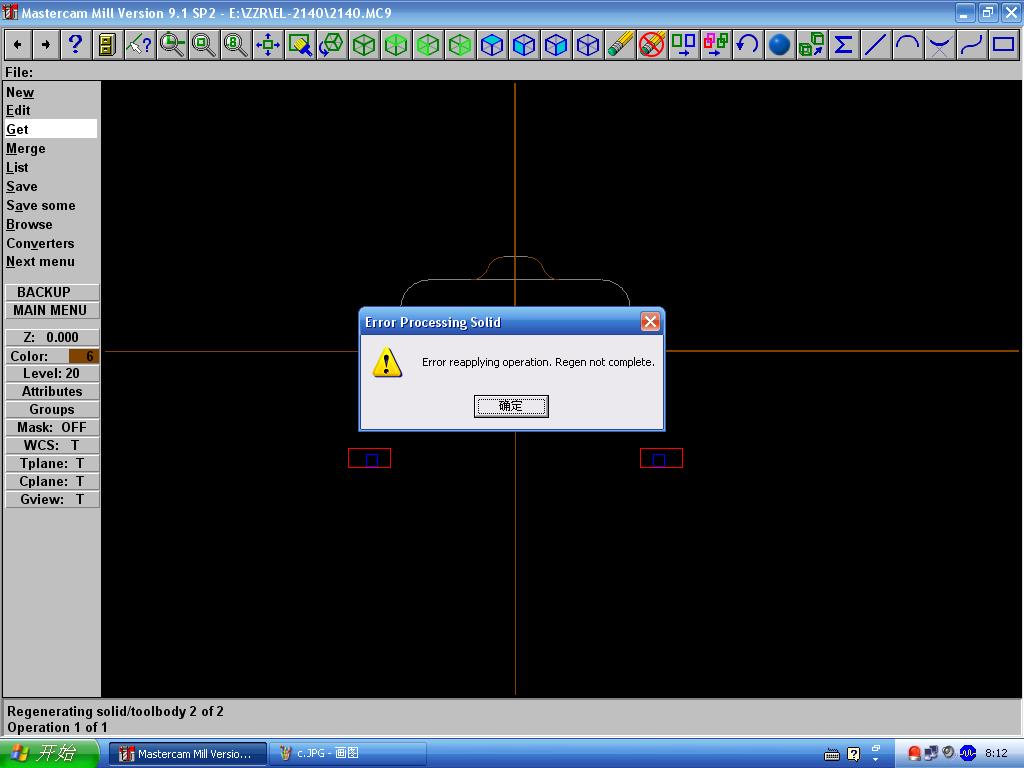Screen dimensions: 1024x768
Task: Select the Fillet tool icon
Action: tap(940, 45)
